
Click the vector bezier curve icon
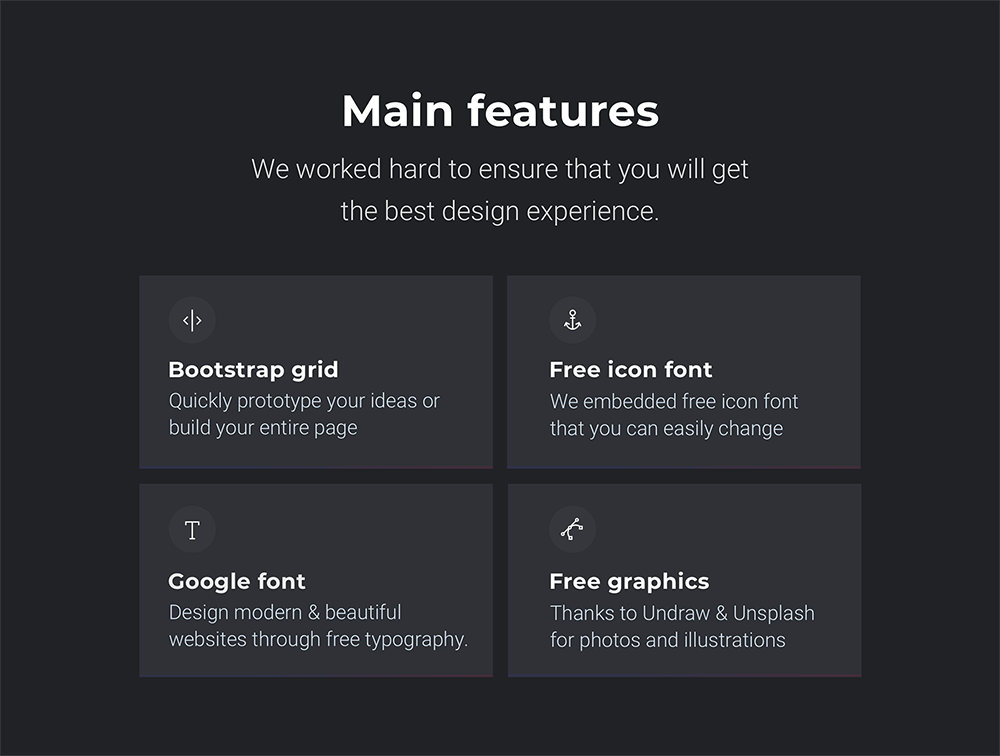click(x=572, y=530)
